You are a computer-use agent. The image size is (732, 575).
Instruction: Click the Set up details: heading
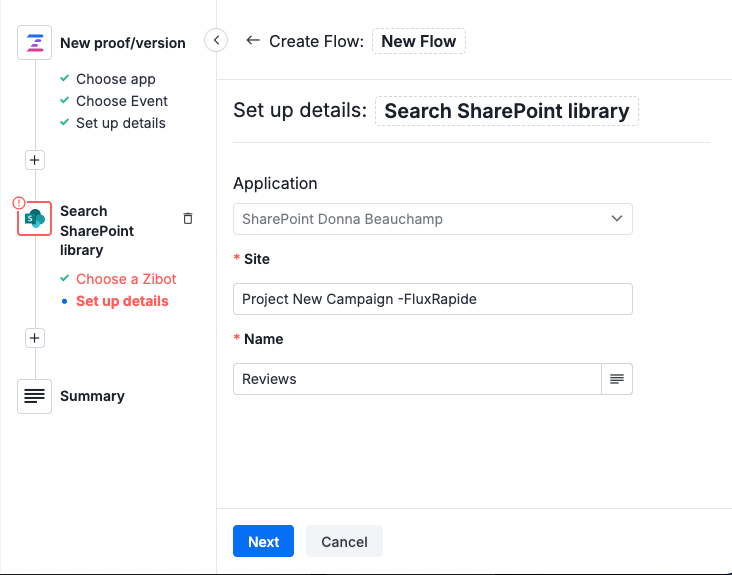(x=300, y=111)
